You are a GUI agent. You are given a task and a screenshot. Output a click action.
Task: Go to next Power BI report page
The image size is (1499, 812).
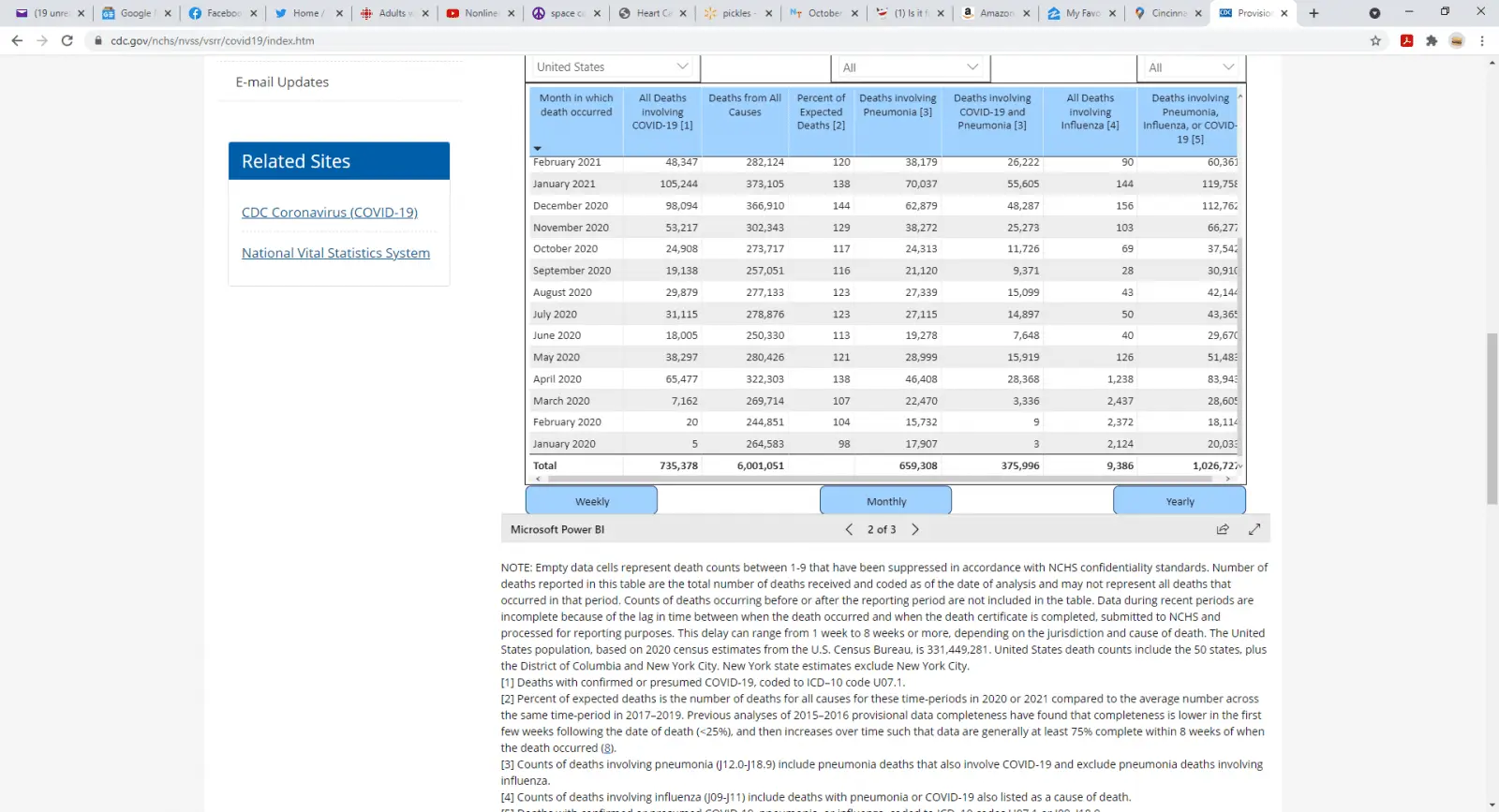pyautogui.click(x=915, y=529)
